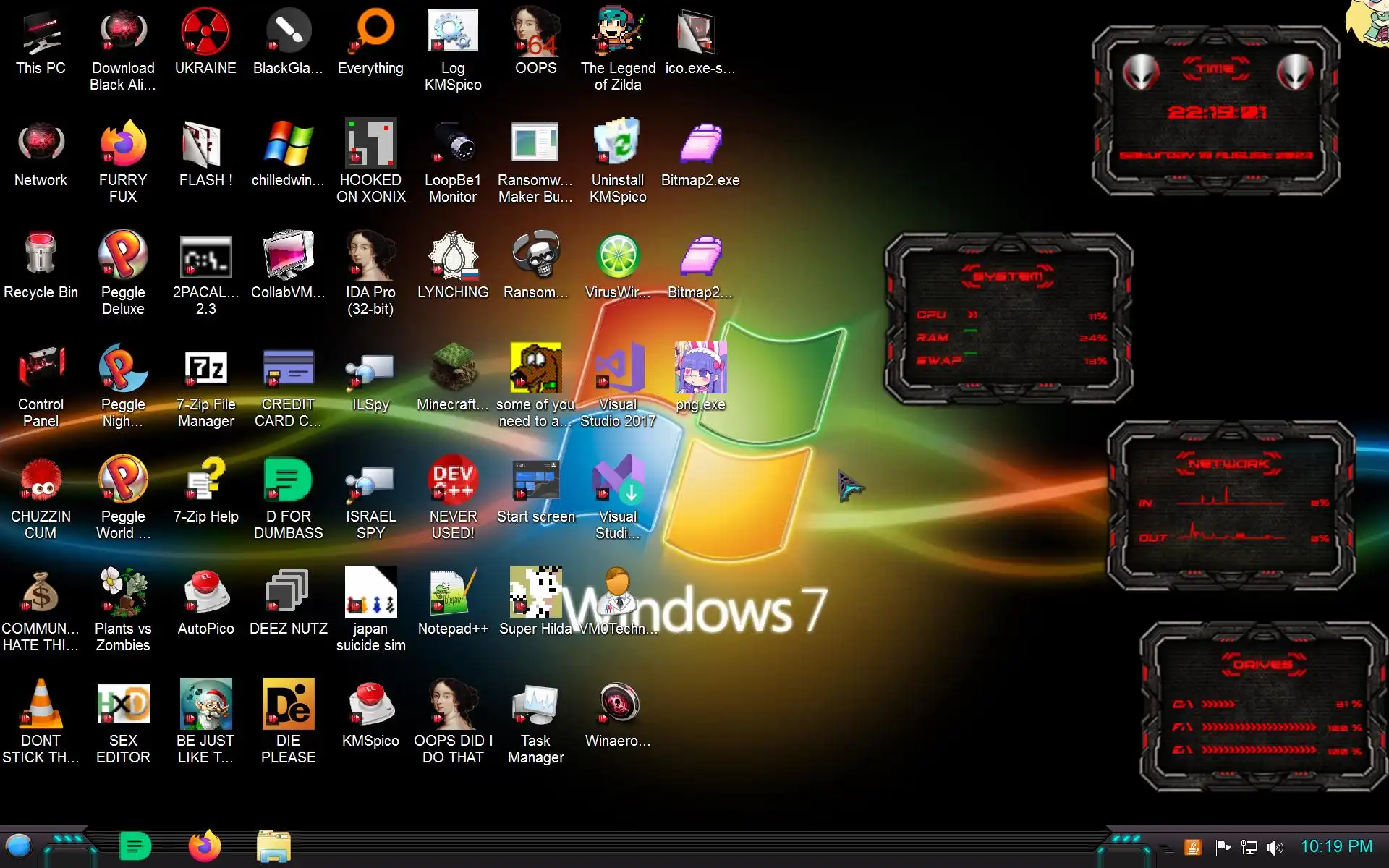The width and height of the screenshot is (1389, 868).
Task: Open File Explorer from the taskbar
Action: click(x=273, y=846)
